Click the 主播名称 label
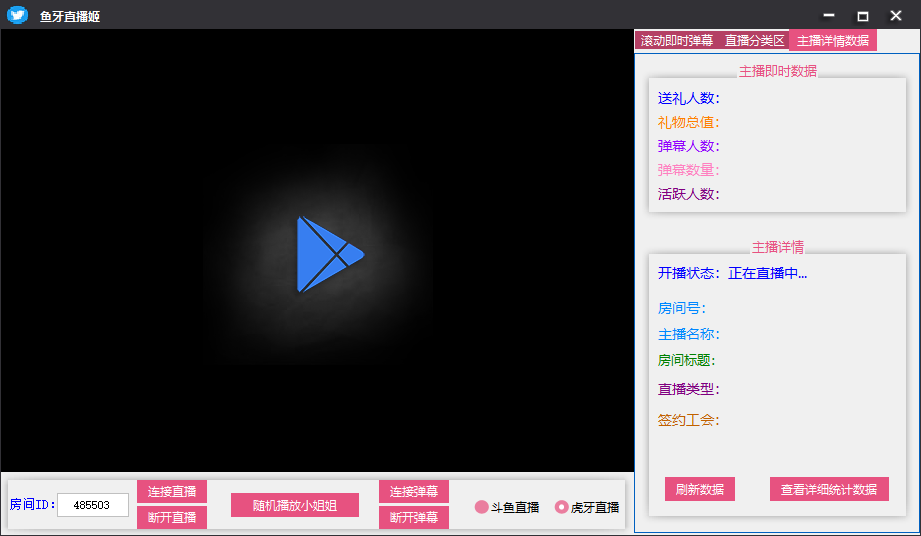This screenshot has height=536, width=921. 688,334
